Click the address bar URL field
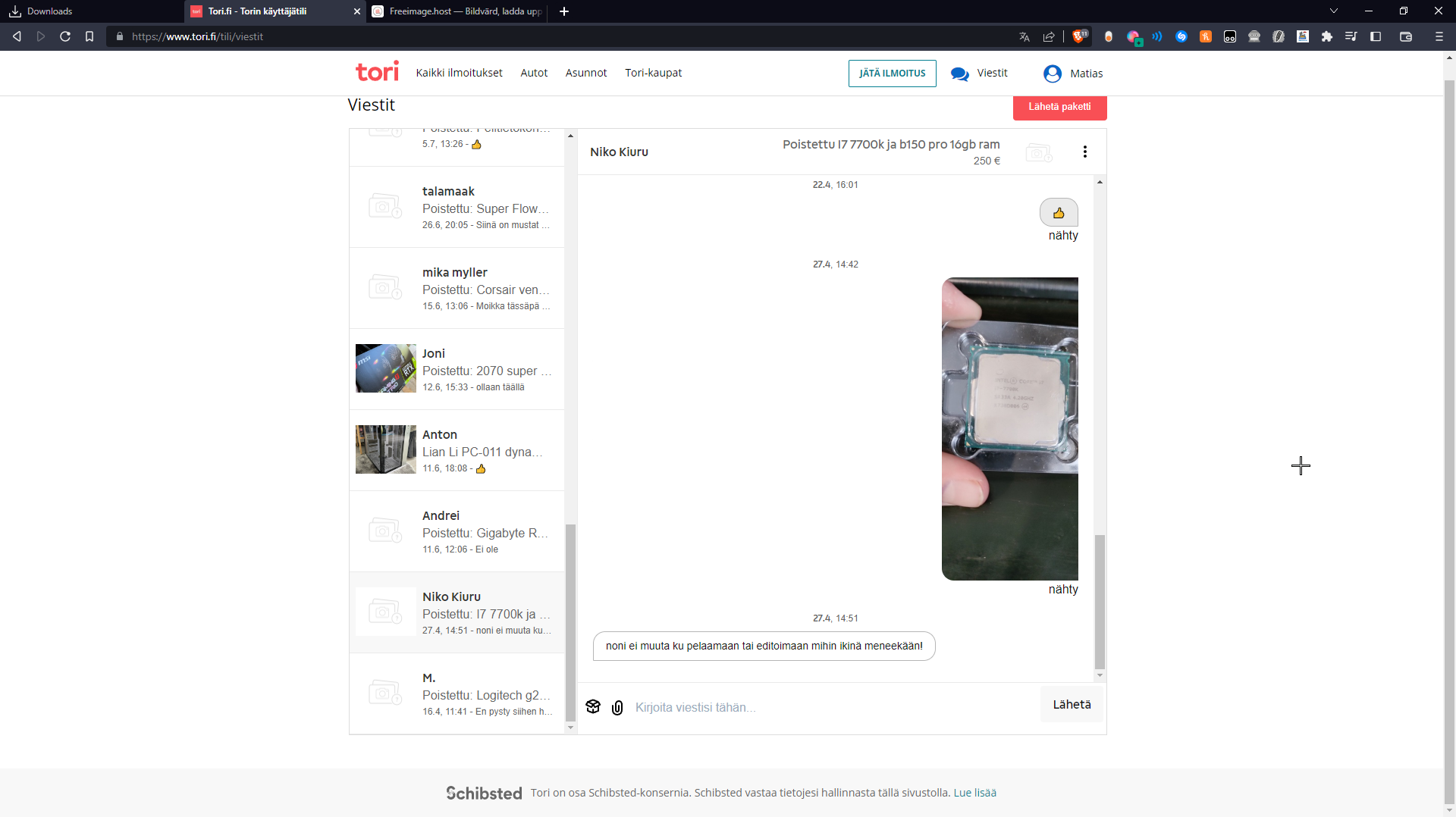1456x817 pixels. (x=561, y=36)
